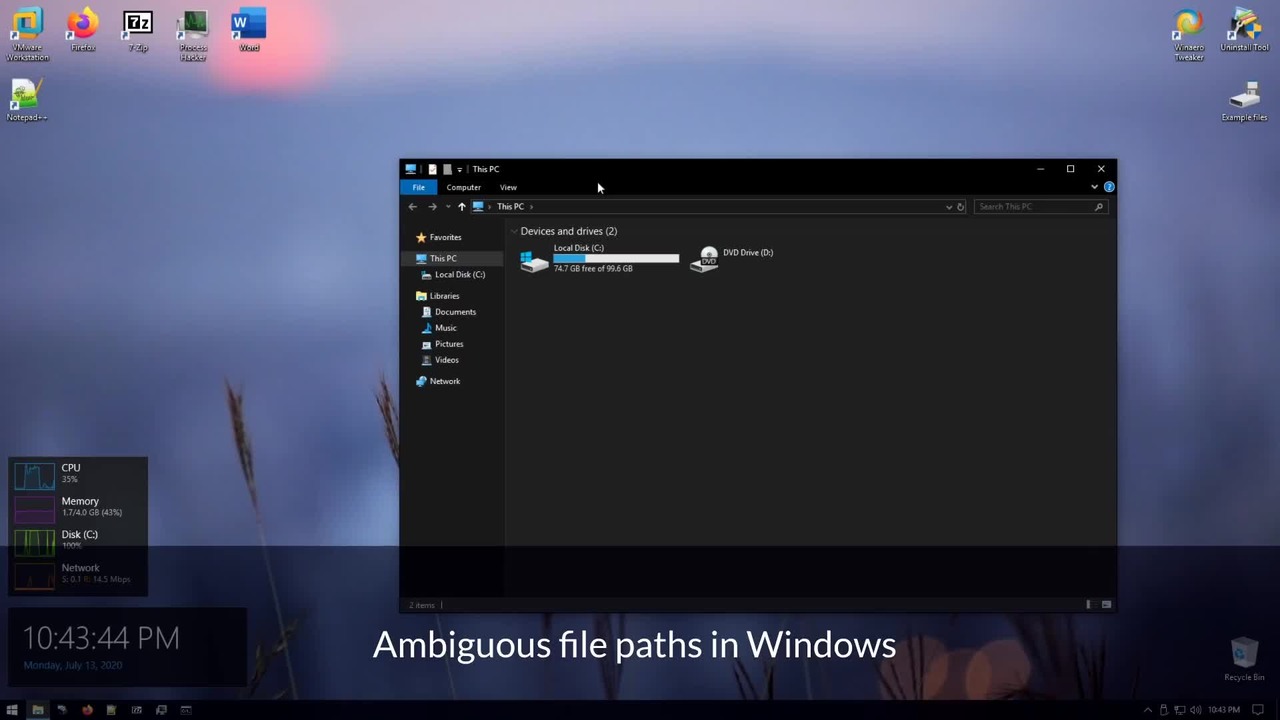Switch to large icons view in status bar
Image resolution: width=1280 pixels, height=720 pixels.
1106,605
